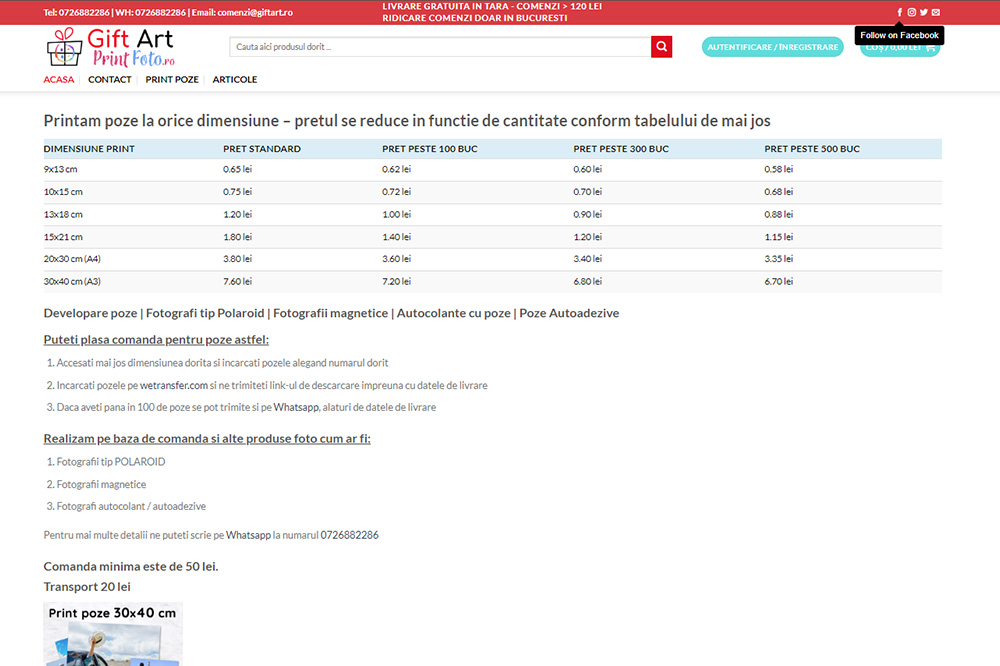The width and height of the screenshot is (1000, 666).
Task: Open the ACASA menu item
Action: pyautogui.click(x=59, y=80)
